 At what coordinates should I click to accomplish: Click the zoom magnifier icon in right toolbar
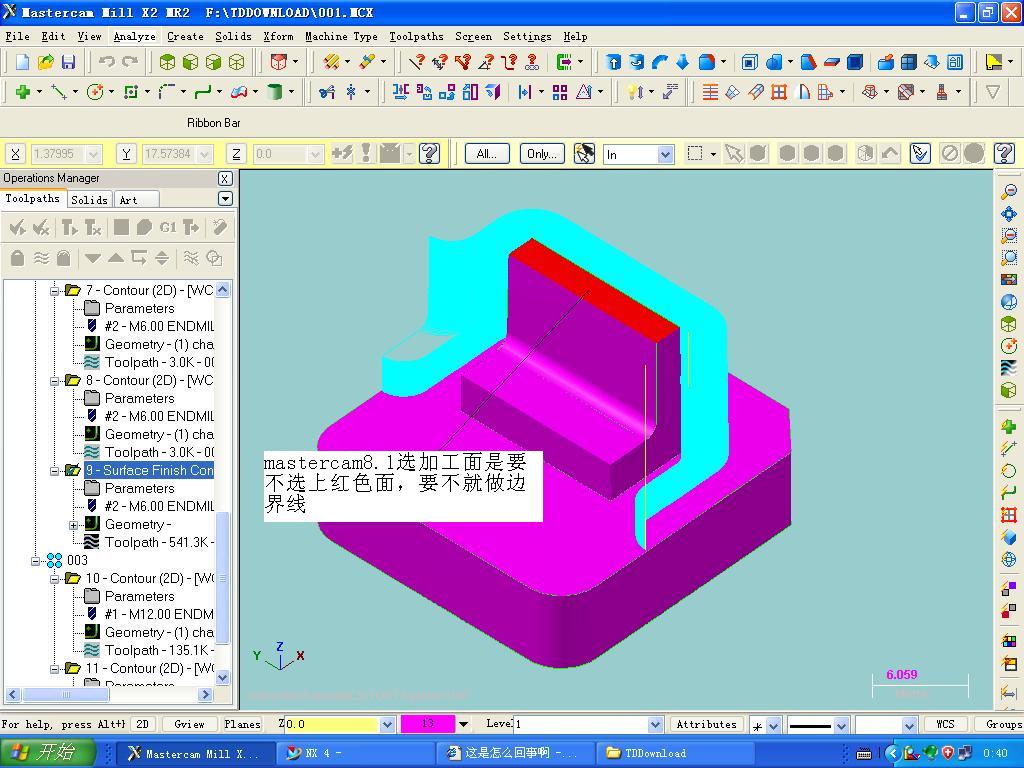1009,191
